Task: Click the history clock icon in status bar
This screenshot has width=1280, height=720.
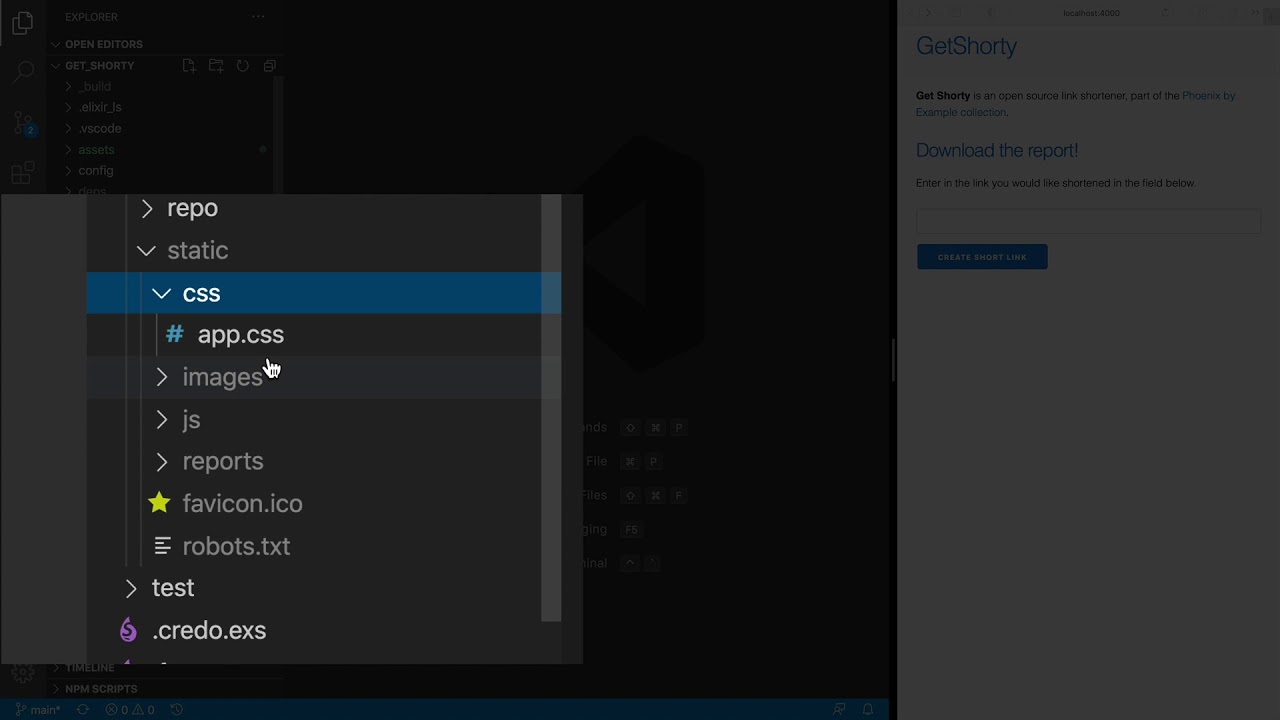Action: 177,710
